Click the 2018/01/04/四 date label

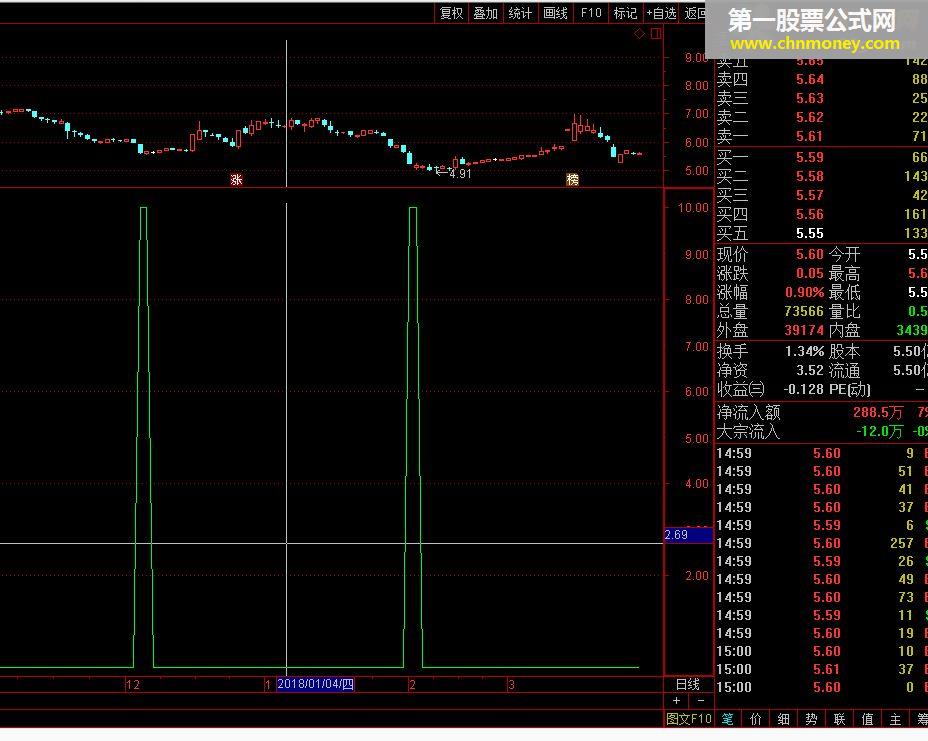coord(315,684)
